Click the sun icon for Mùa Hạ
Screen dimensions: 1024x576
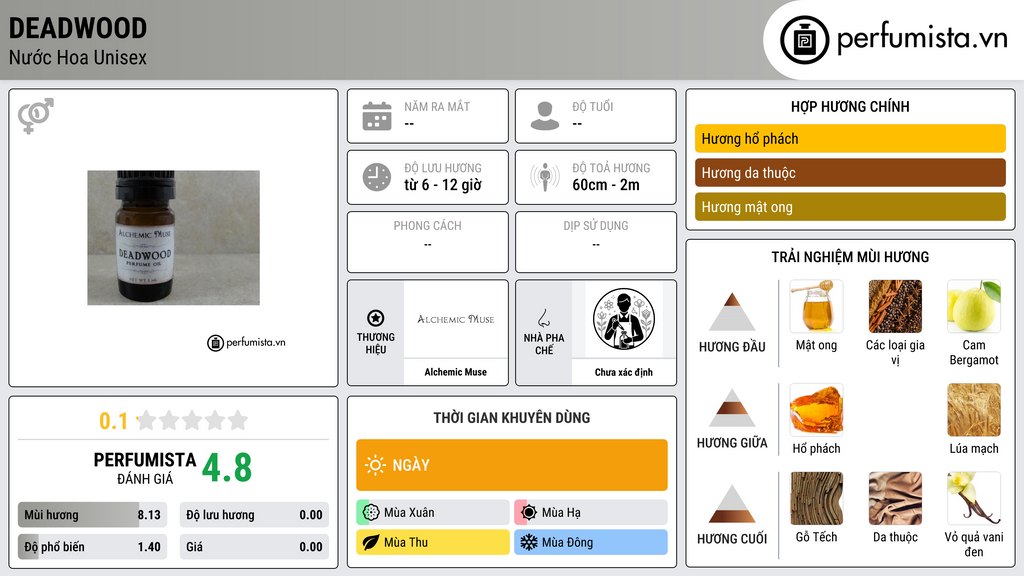[x=529, y=512]
